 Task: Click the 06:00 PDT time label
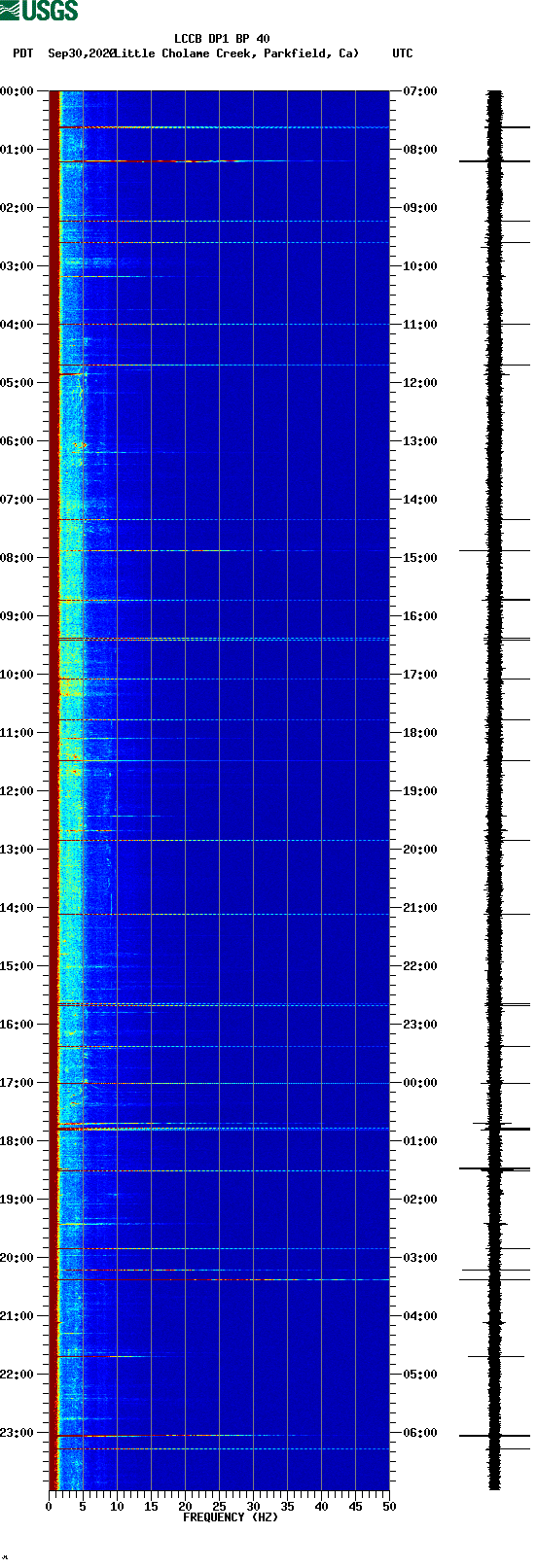(x=18, y=441)
